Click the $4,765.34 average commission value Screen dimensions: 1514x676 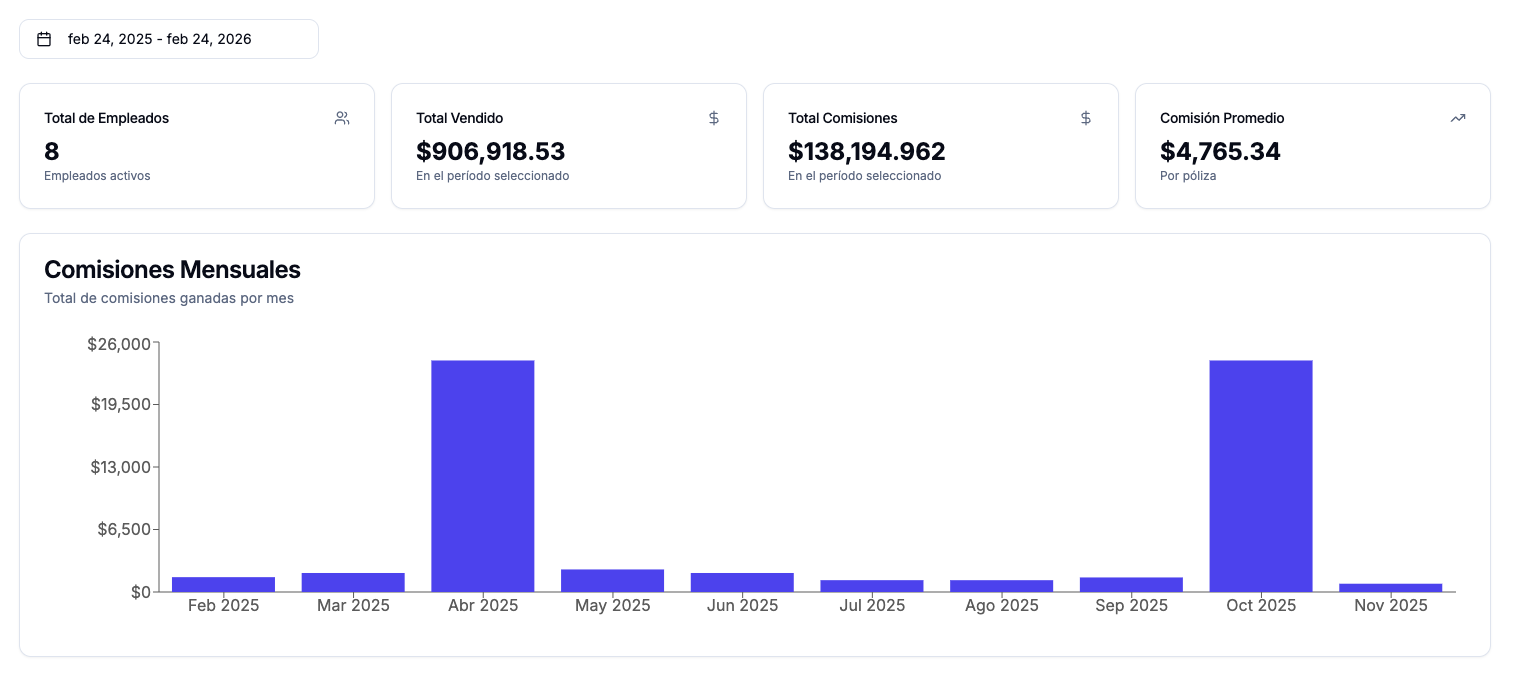point(1220,152)
